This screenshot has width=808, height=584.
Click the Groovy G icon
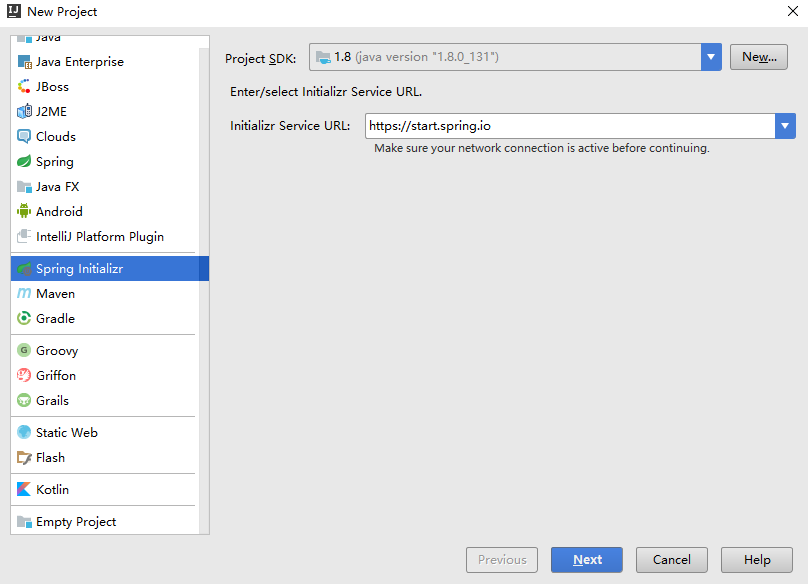click(24, 351)
